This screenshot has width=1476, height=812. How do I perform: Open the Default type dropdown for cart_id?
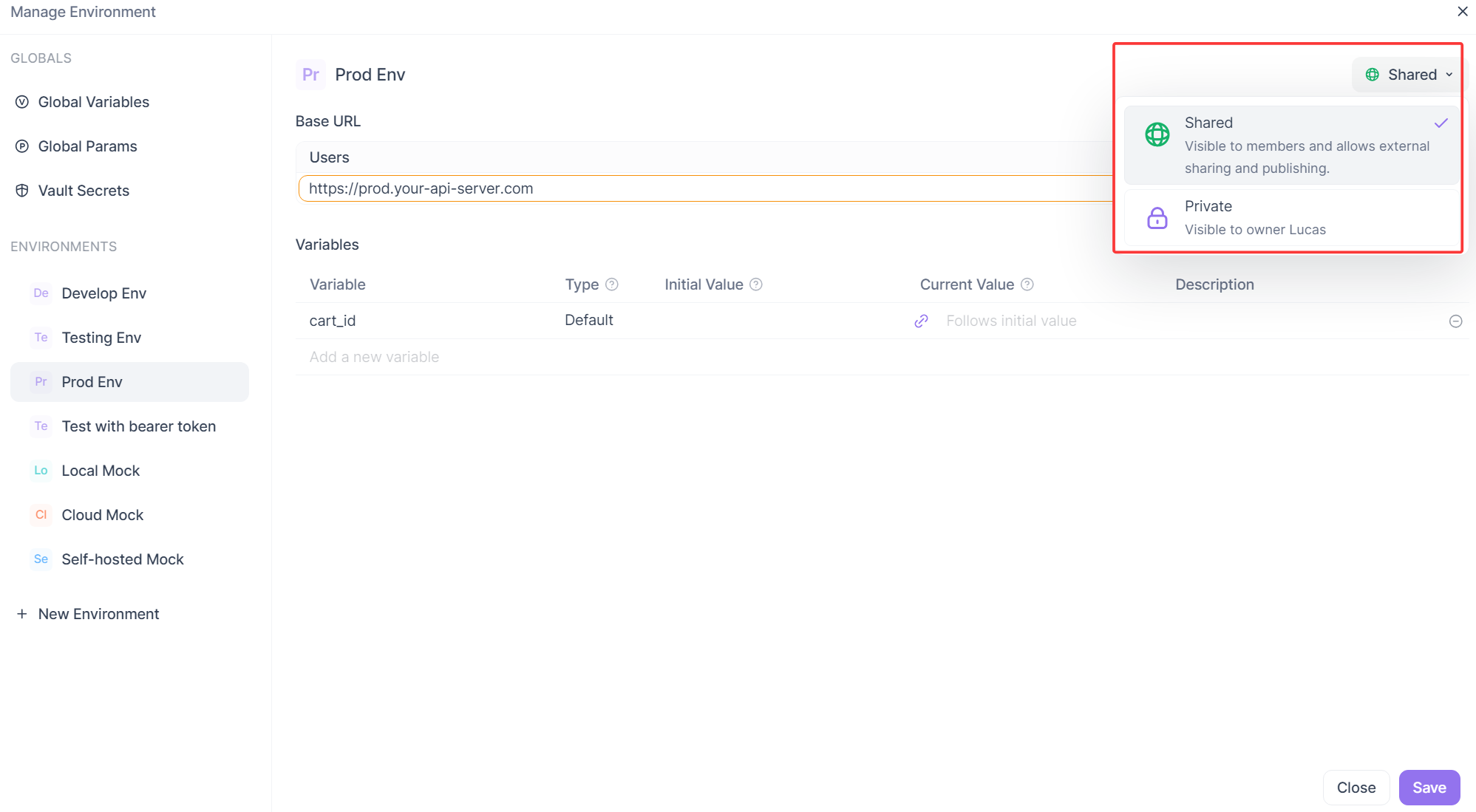[x=589, y=321]
